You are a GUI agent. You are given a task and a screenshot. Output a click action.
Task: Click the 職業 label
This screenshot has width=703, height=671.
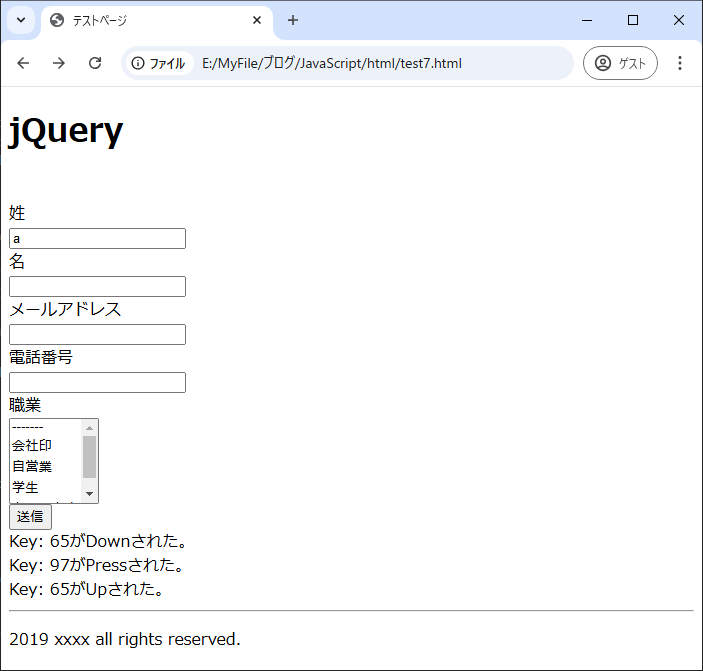click(25, 405)
